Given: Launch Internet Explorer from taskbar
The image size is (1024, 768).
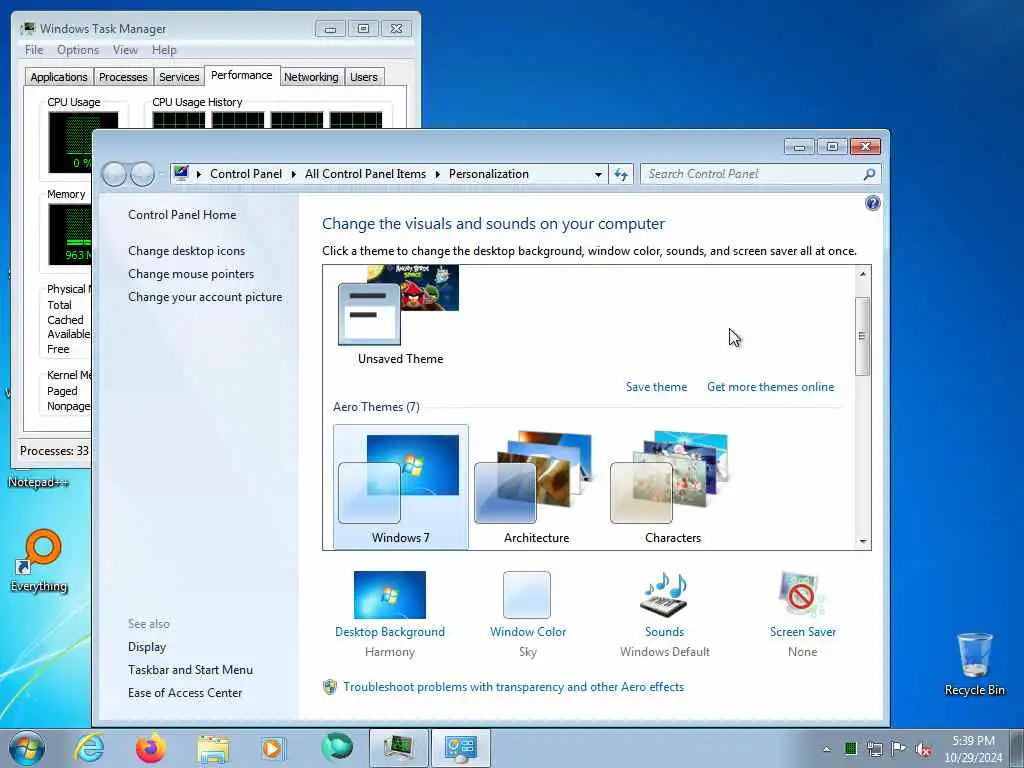Looking at the screenshot, I should (89, 748).
